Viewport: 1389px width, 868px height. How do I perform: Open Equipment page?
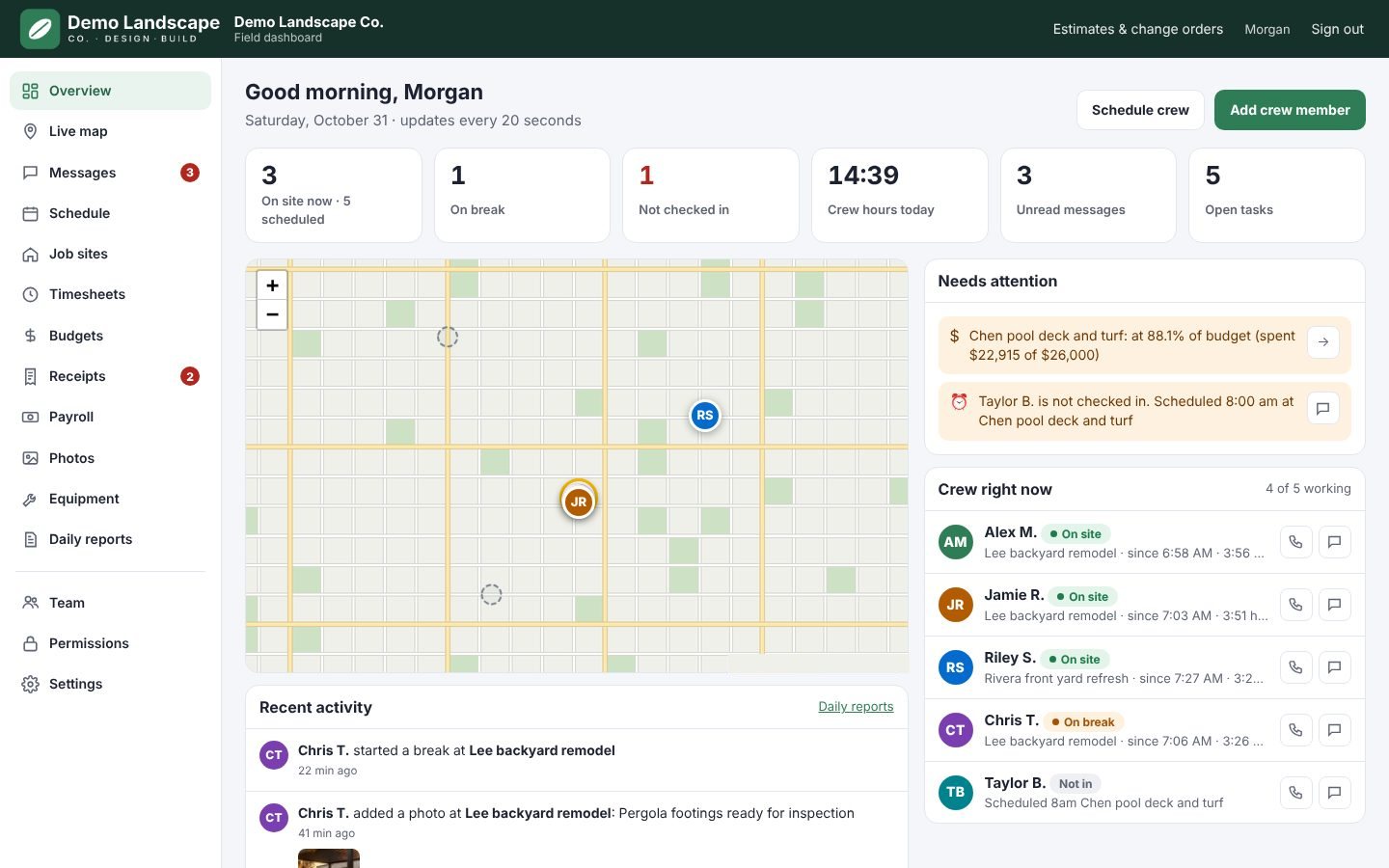click(x=110, y=499)
